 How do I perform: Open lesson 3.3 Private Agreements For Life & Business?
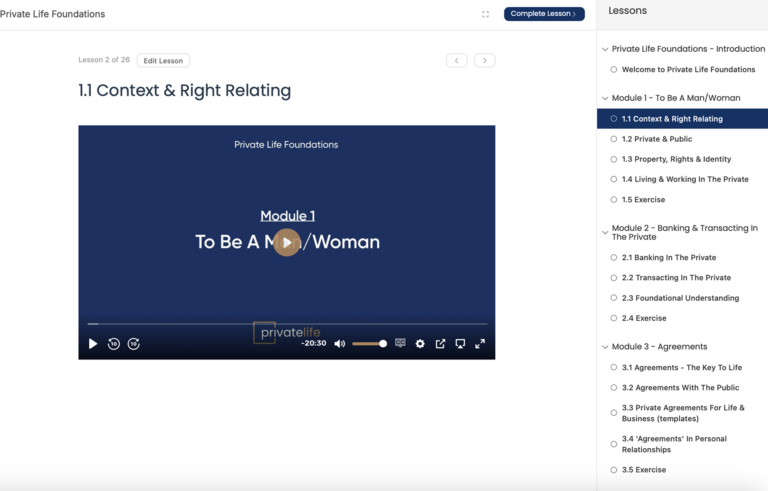683,413
